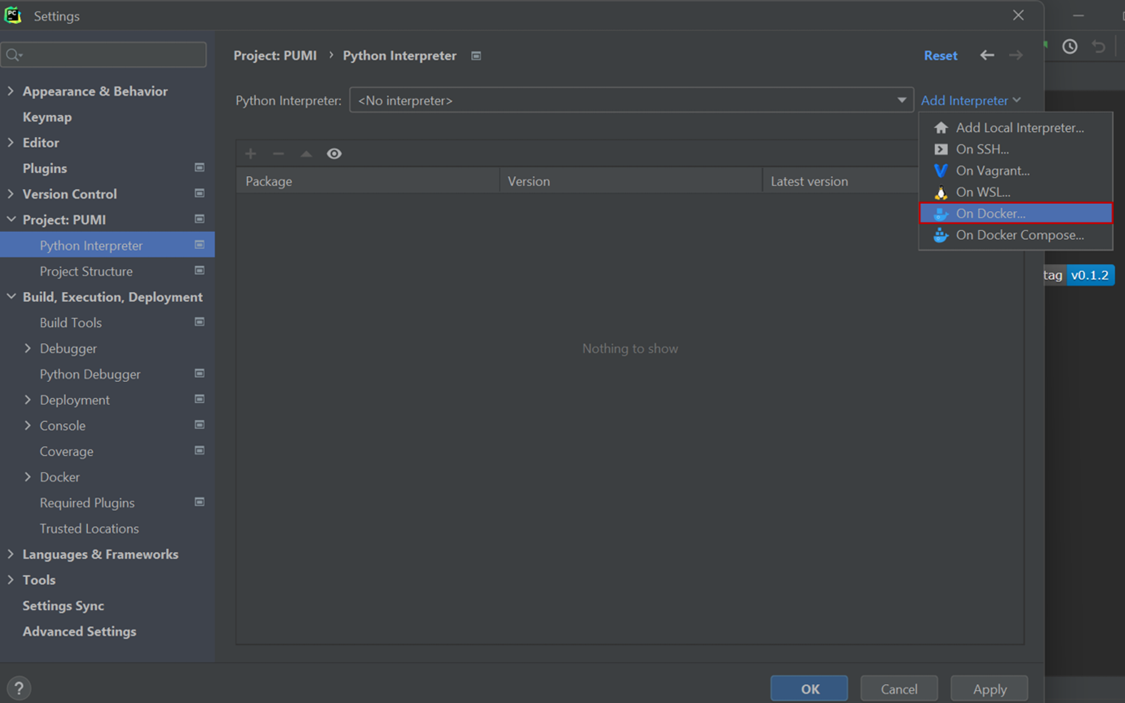
Task: Click the Reset link
Action: point(941,55)
